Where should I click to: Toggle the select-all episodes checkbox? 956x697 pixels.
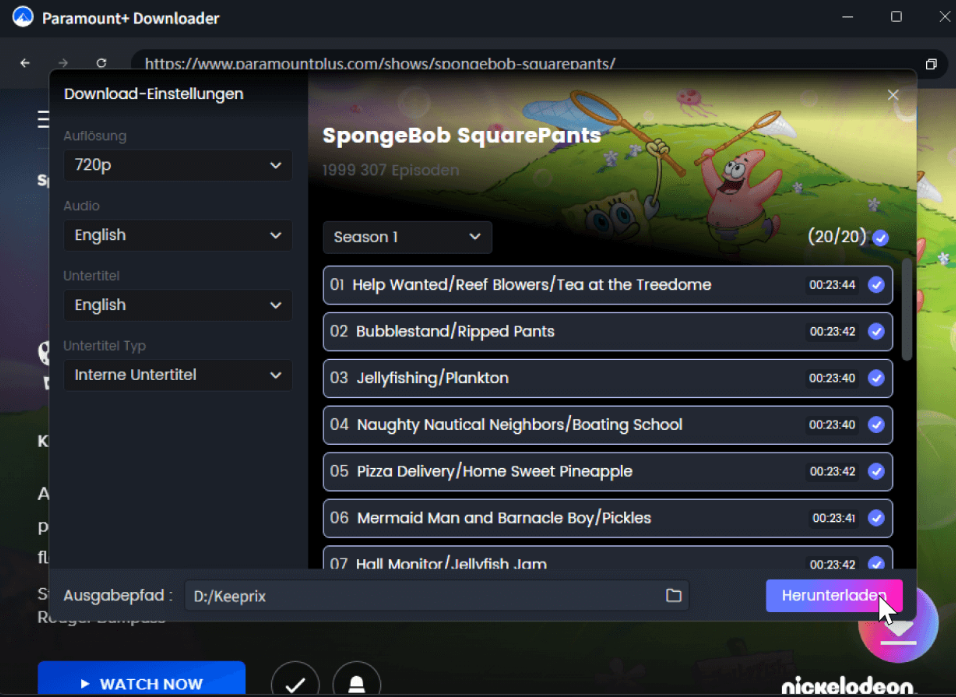click(x=880, y=238)
